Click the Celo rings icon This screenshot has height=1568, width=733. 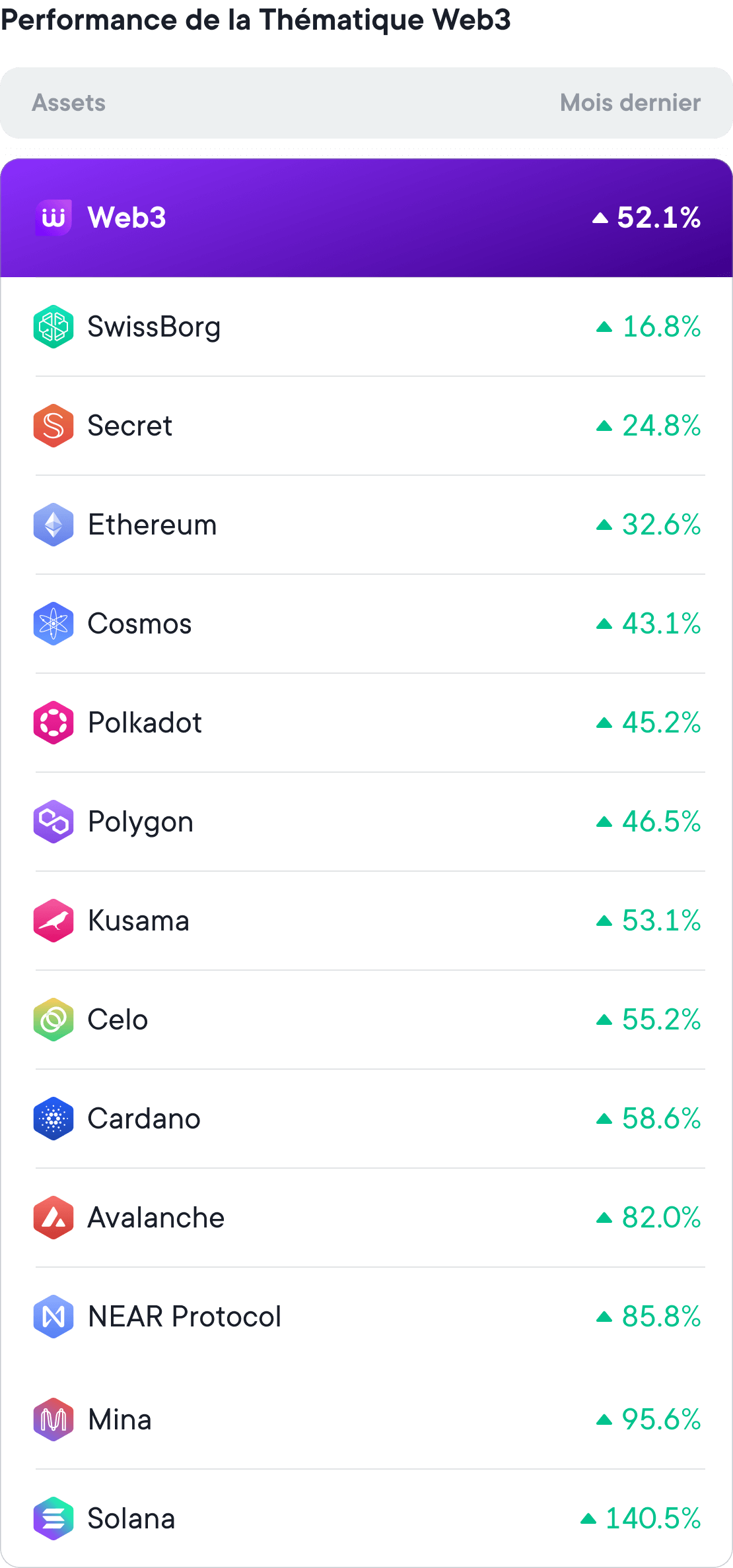pyautogui.click(x=53, y=1020)
